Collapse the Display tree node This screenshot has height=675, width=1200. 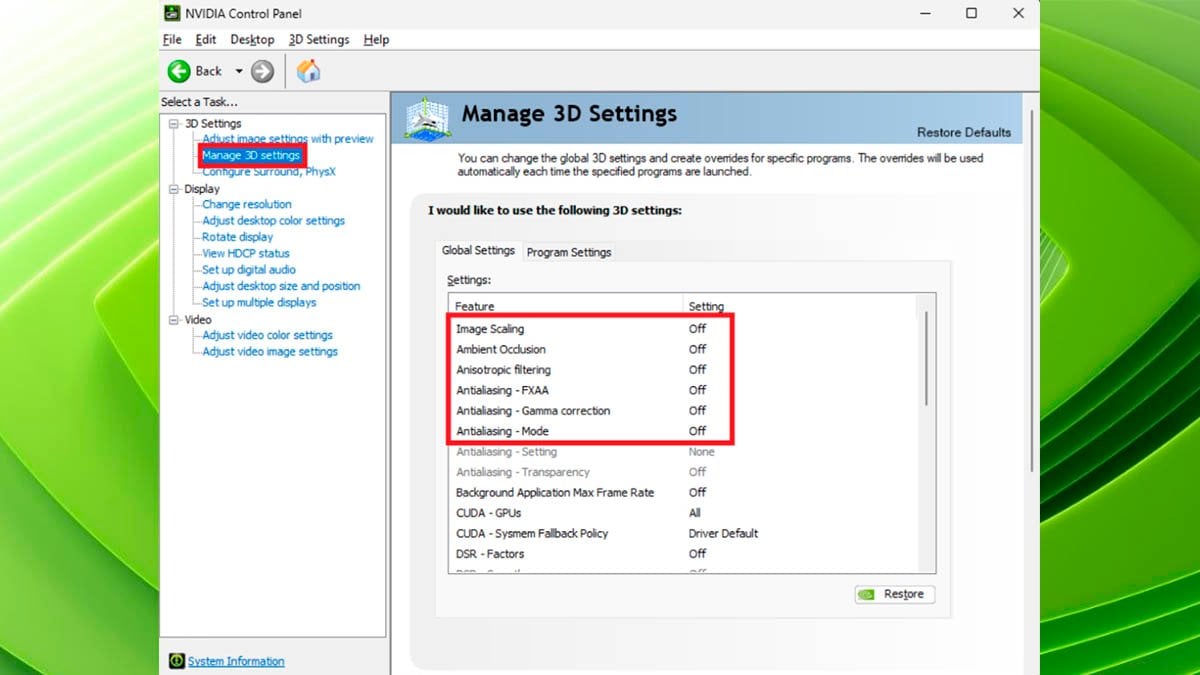[174, 188]
